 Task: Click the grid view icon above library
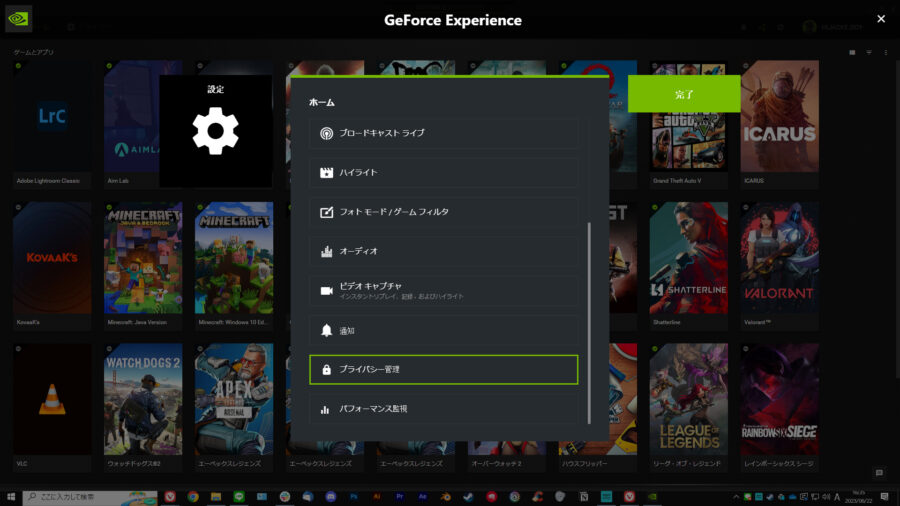(x=852, y=52)
